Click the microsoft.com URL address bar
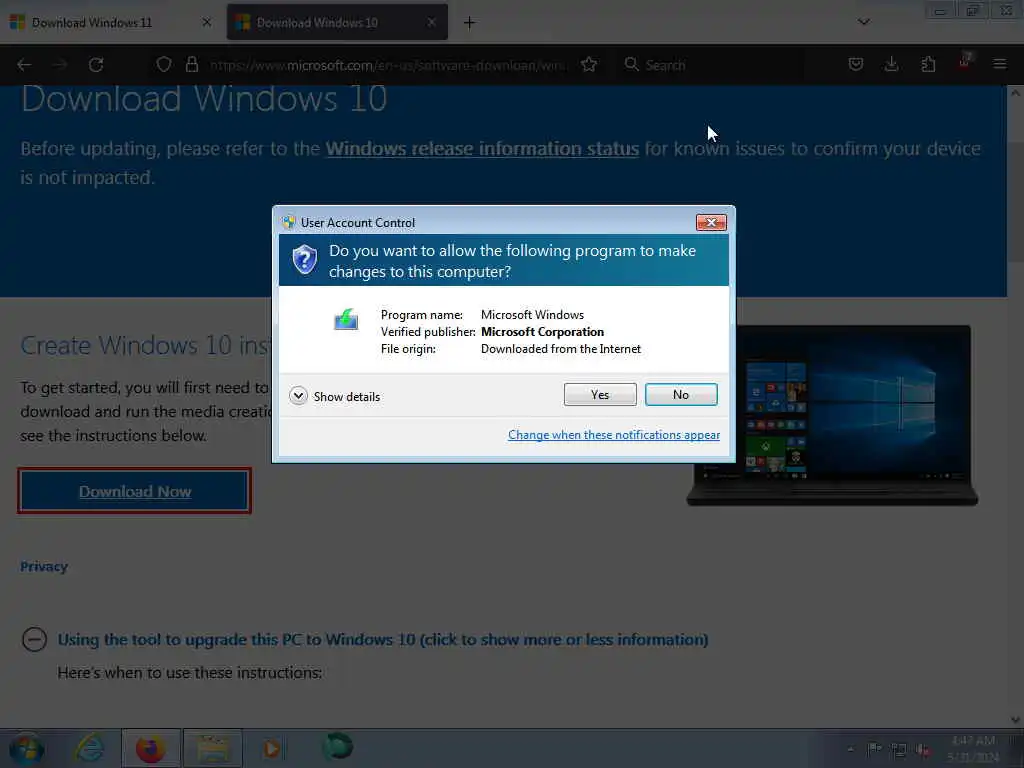This screenshot has height=768, width=1024. pos(388,65)
